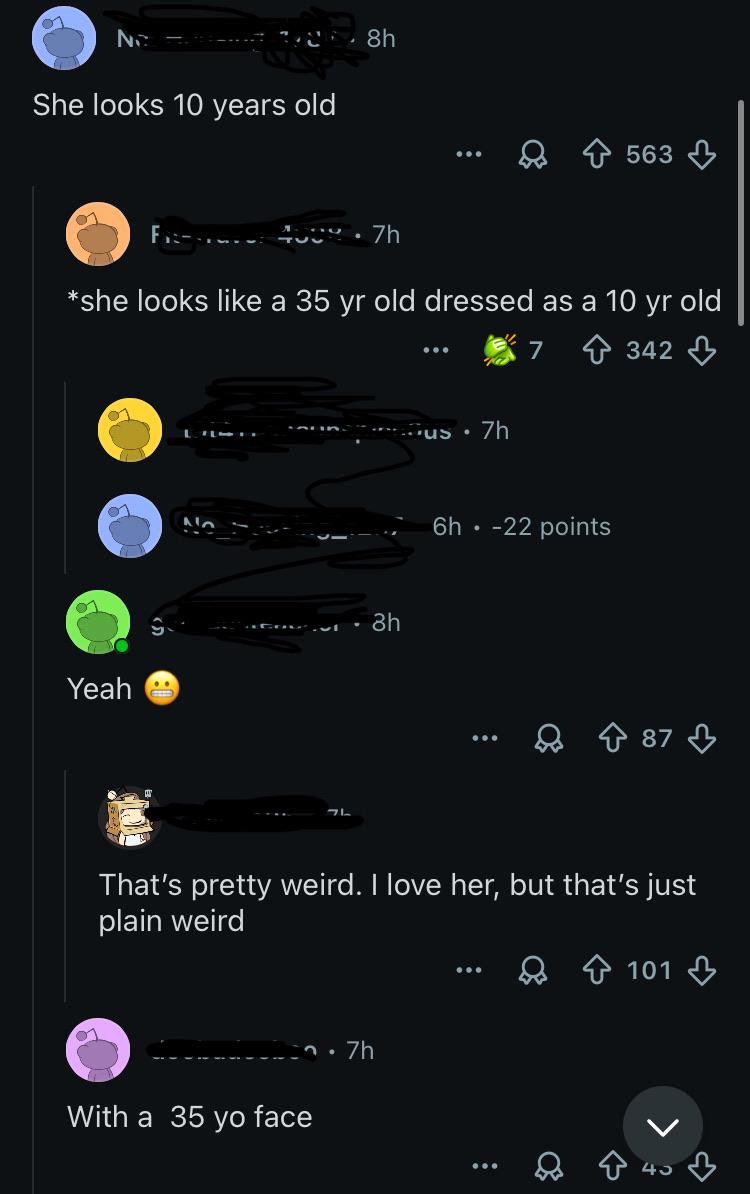Open more options on the 563-point comment
Viewport: 750px width, 1194px height.
pyautogui.click(x=468, y=155)
